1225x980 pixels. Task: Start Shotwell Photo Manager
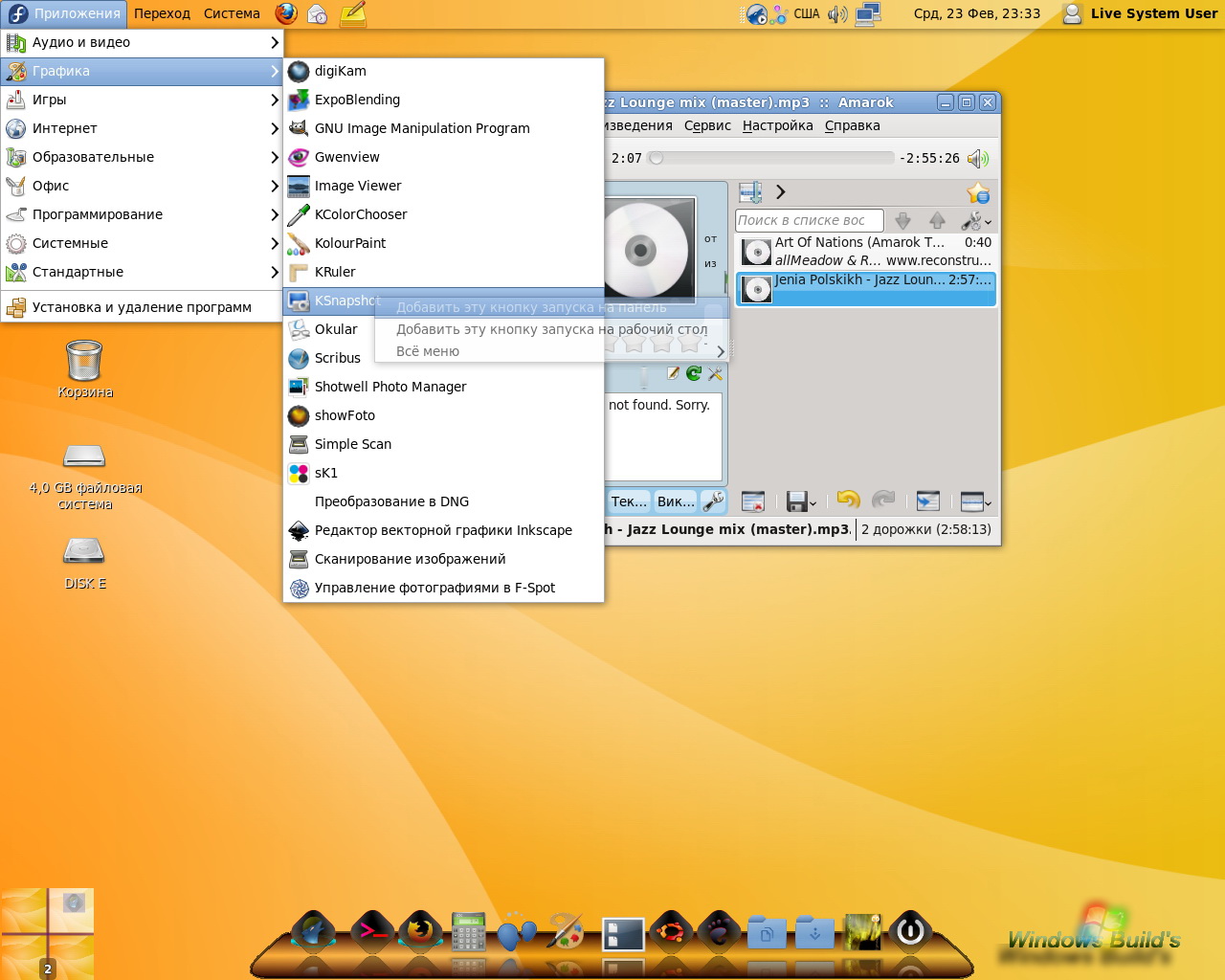pyautogui.click(x=444, y=387)
